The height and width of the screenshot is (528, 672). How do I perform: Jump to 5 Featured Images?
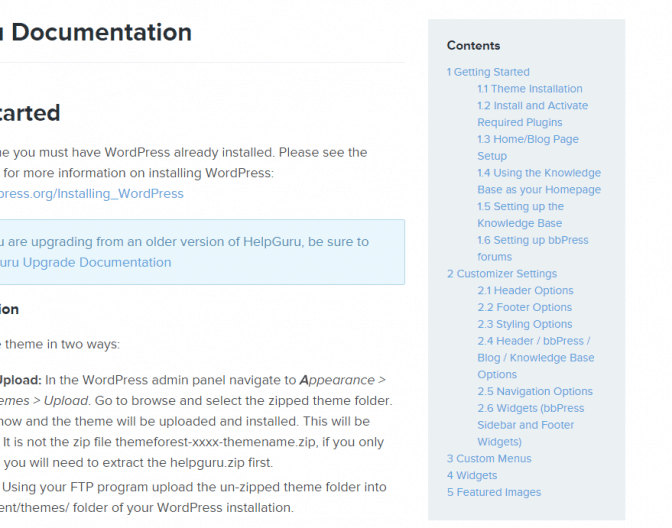(x=494, y=492)
